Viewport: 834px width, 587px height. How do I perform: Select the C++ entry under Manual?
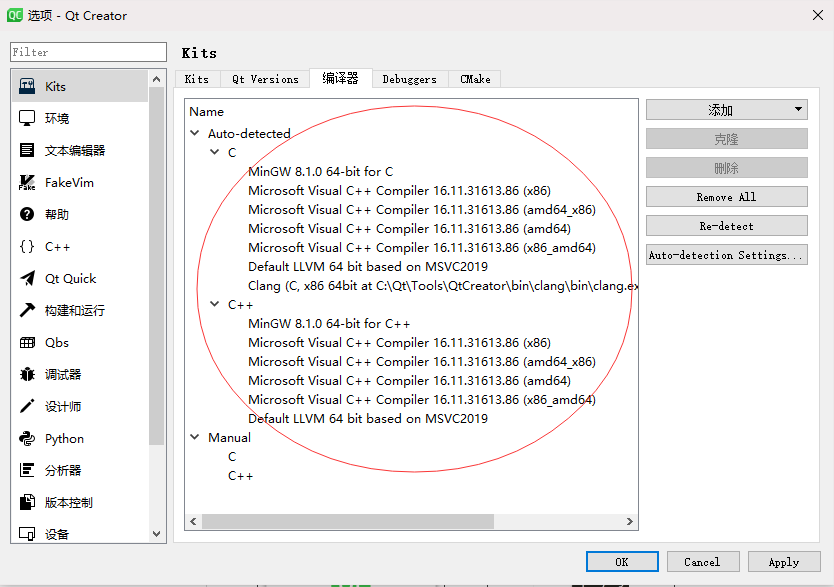(x=240, y=476)
